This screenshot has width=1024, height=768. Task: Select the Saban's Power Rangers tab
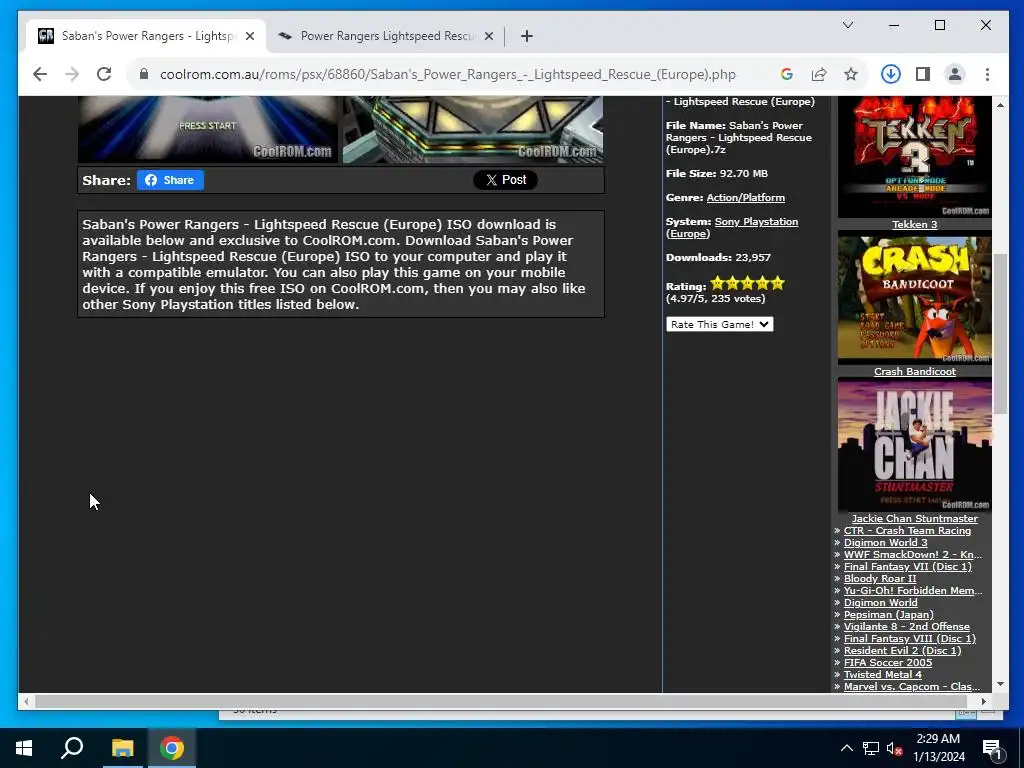(x=147, y=36)
